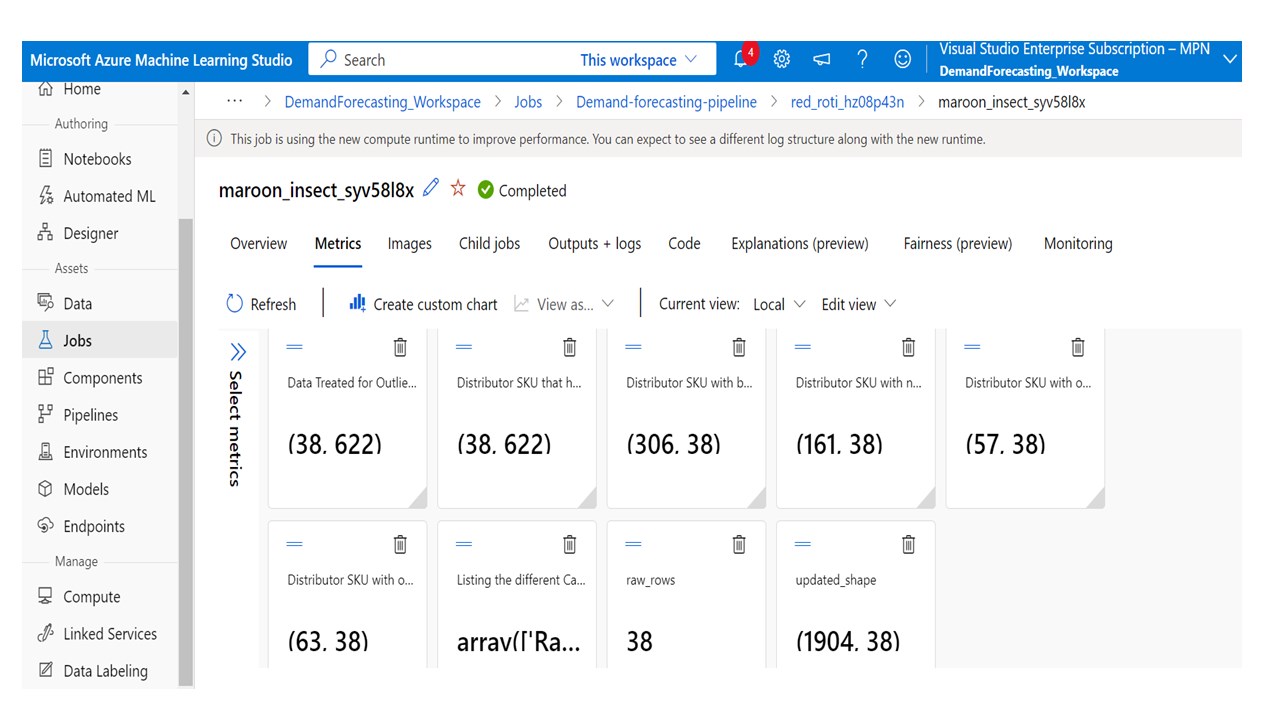Image resolution: width=1280 pixels, height=720 pixels.
Task: Click the sidebar vertical scrollbar thumb
Action: [x=186, y=452]
